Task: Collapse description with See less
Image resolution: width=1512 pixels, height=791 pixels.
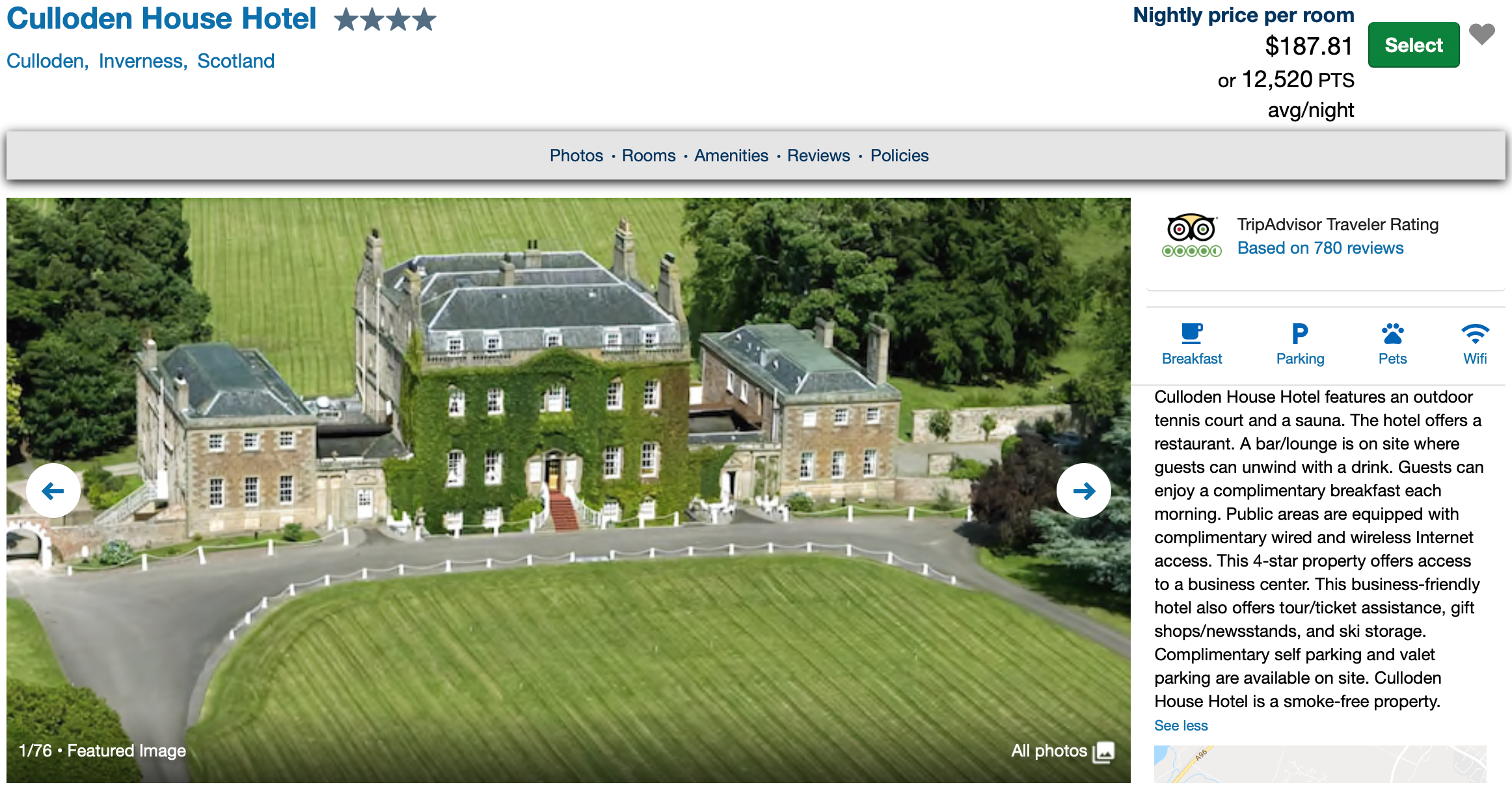Action: pos(1181,725)
